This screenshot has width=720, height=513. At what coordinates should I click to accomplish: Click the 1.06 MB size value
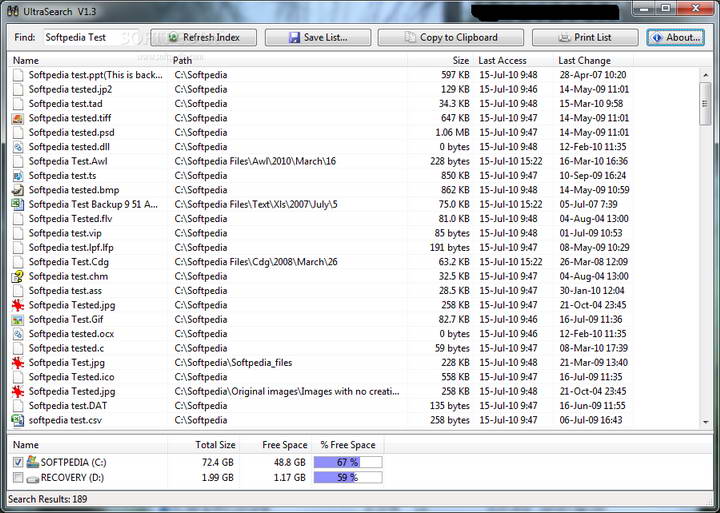pos(452,133)
